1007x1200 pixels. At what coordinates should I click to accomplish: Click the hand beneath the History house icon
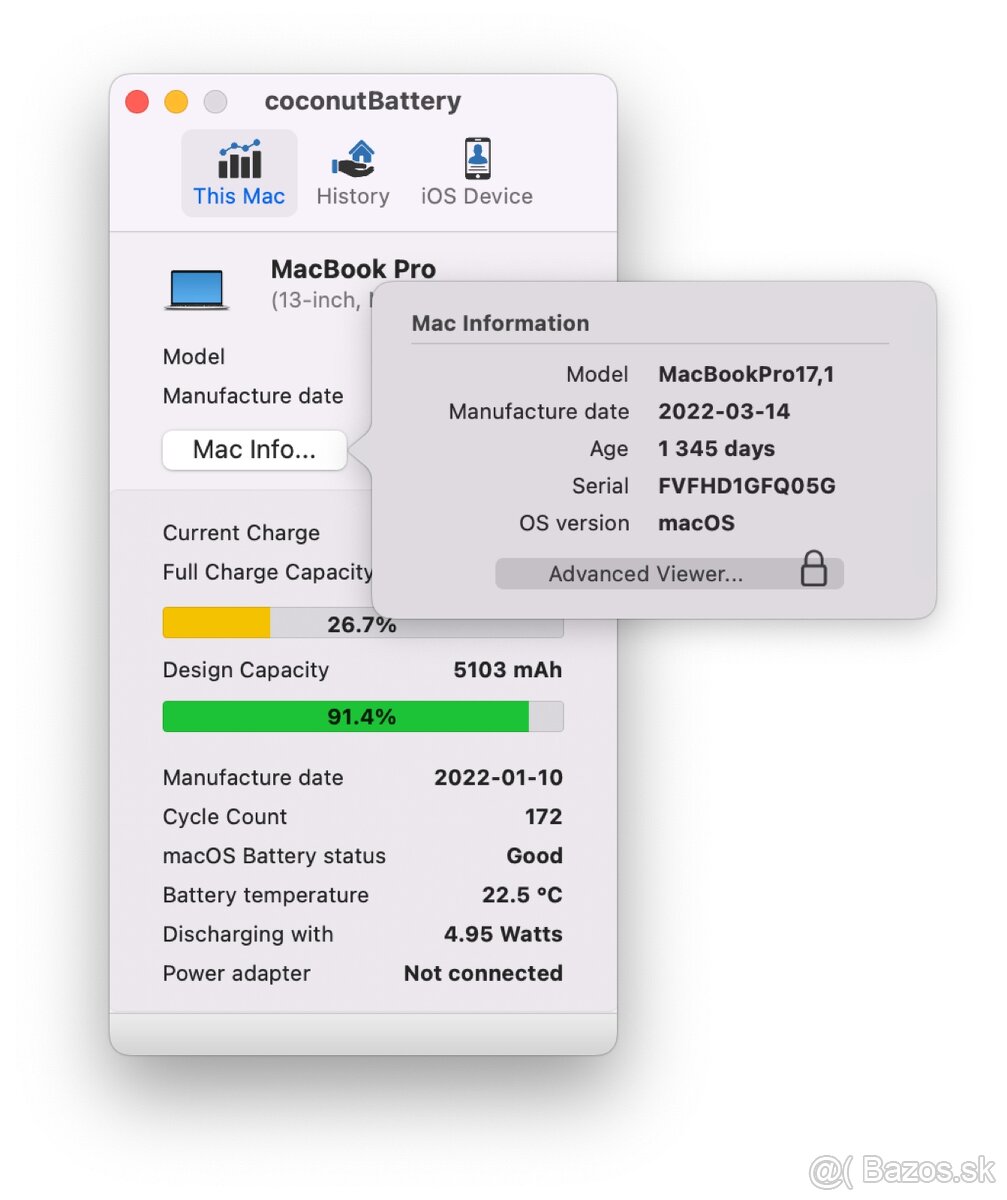click(x=352, y=168)
